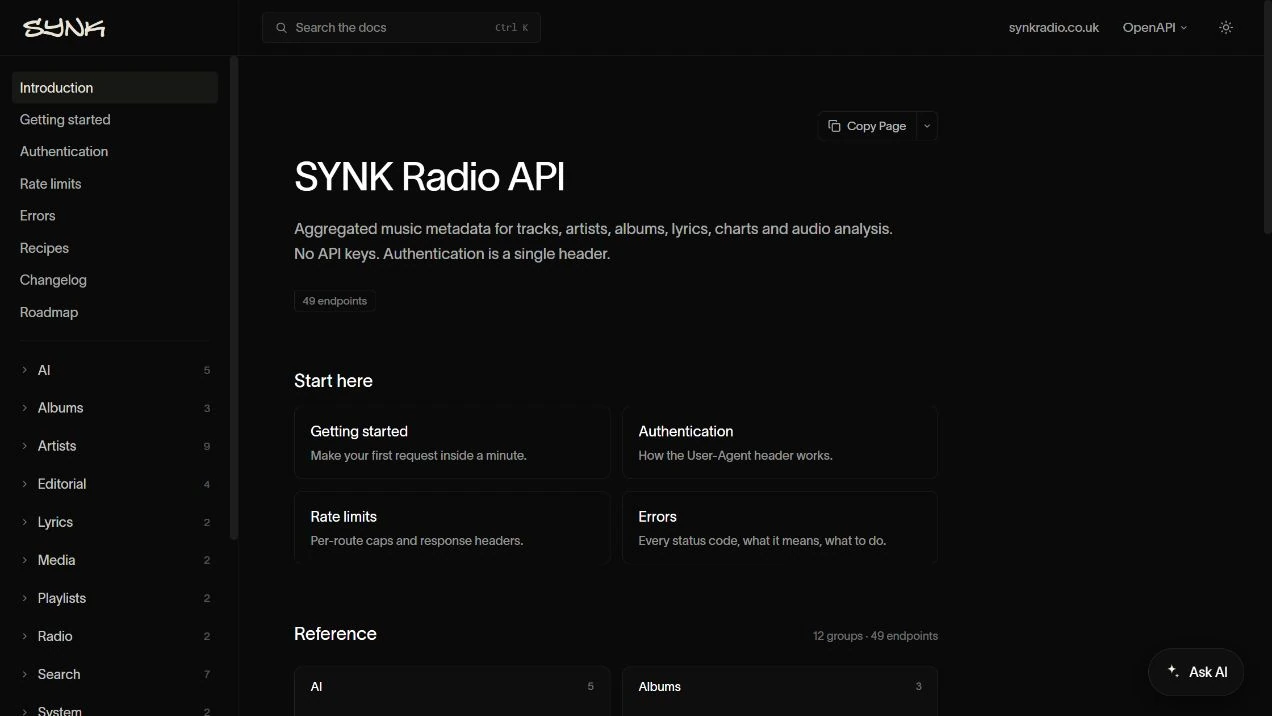Click the SYNK Radio API heading
Screen dimensions: 1272x716
(x=430, y=177)
